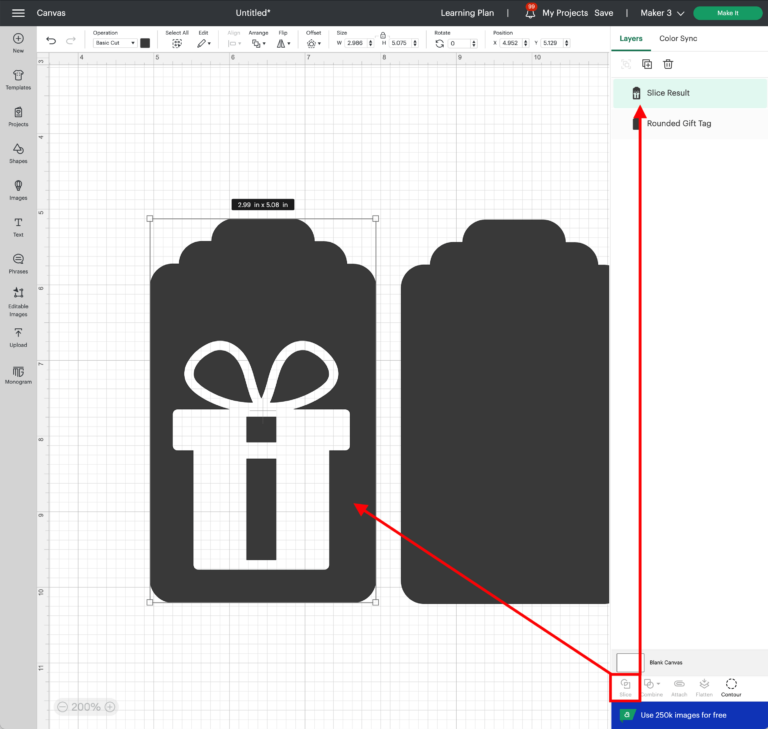Click the green Make It button
This screenshot has height=729, width=768.
[727, 13]
